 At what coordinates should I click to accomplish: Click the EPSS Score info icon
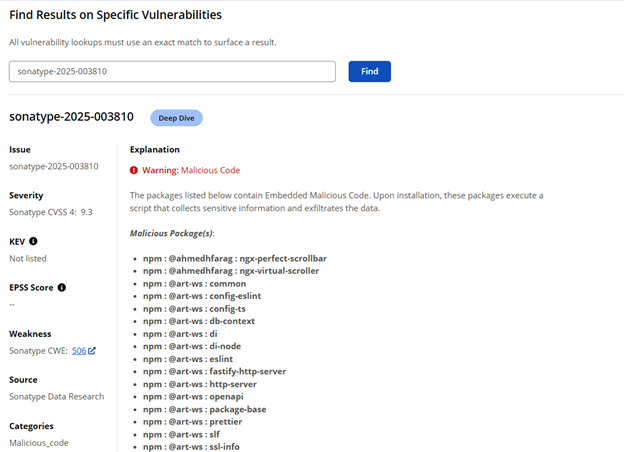click(x=61, y=288)
